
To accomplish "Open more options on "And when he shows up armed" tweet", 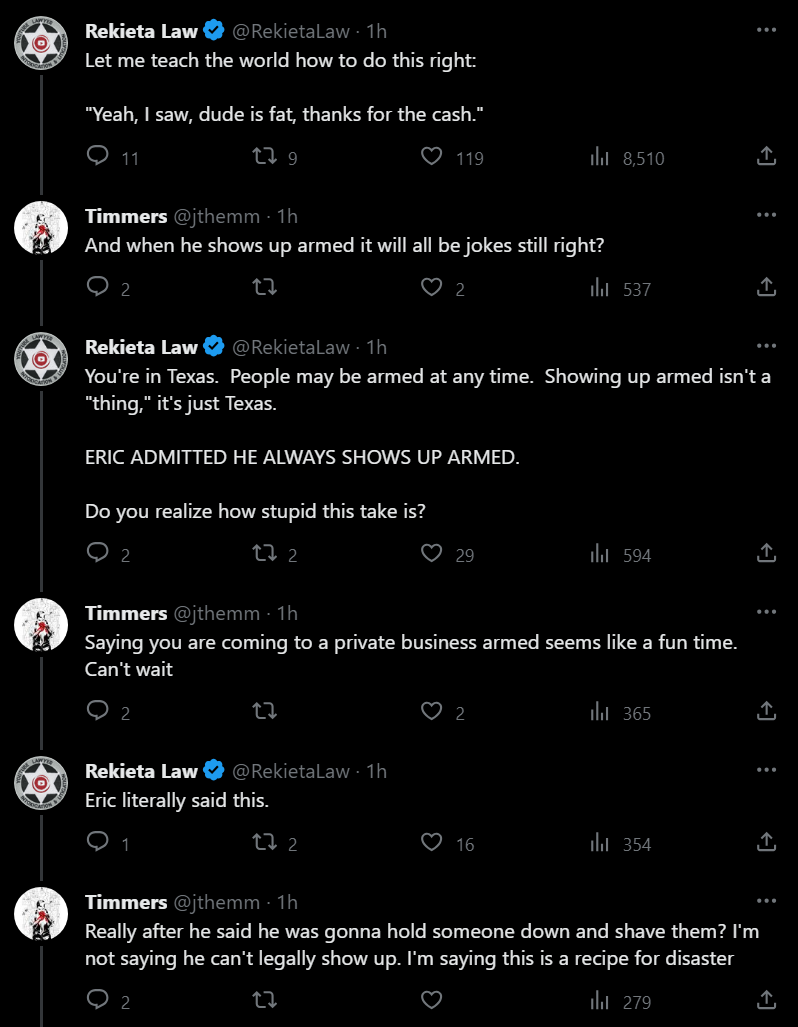I will (x=766, y=215).
